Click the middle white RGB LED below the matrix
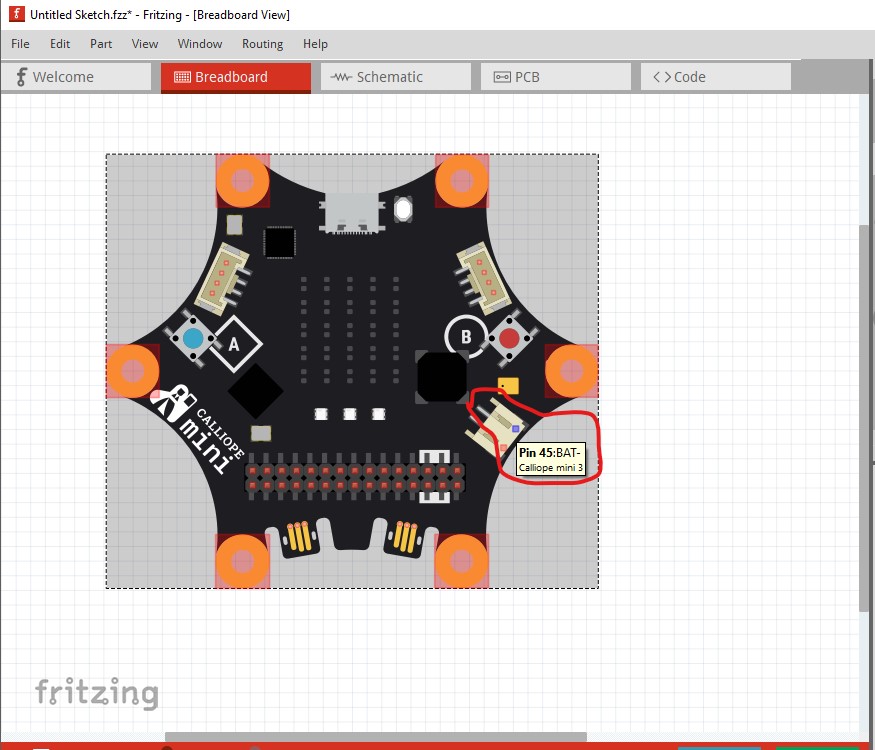875x750 pixels. [x=350, y=414]
